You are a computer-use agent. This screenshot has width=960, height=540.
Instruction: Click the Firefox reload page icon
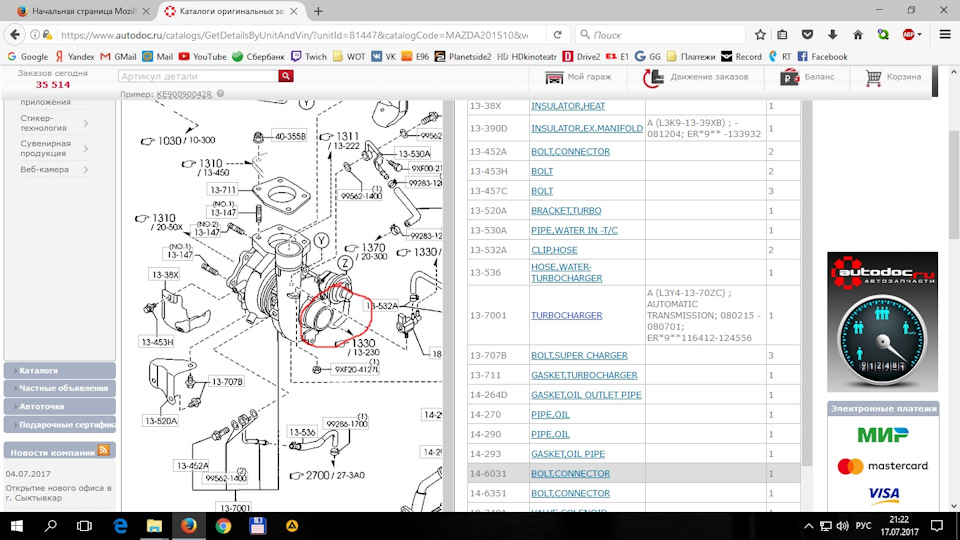pyautogui.click(x=557, y=35)
